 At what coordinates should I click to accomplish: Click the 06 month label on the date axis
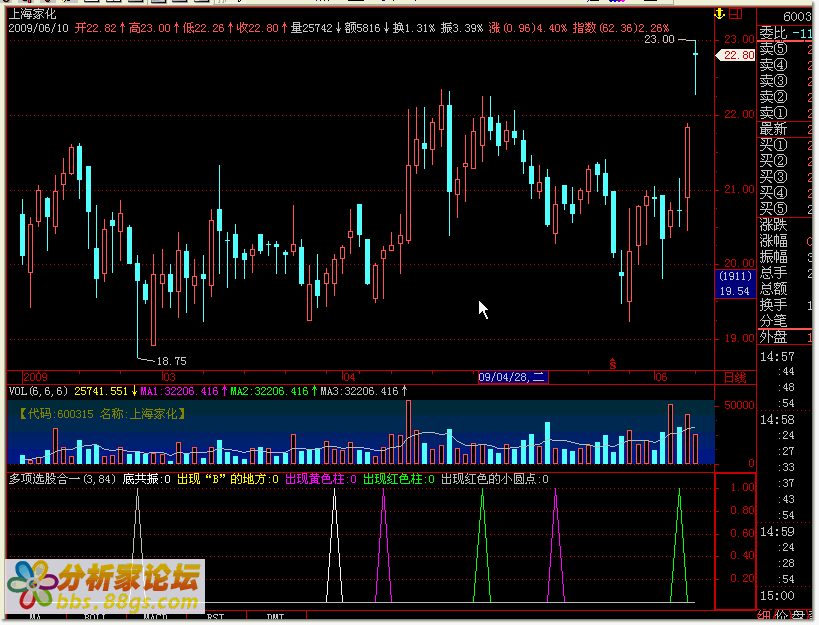[661, 377]
